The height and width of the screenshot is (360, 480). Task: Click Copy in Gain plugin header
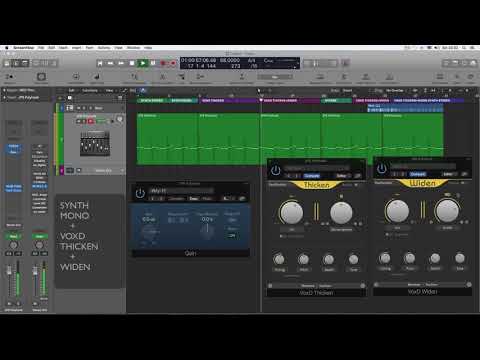click(193, 198)
